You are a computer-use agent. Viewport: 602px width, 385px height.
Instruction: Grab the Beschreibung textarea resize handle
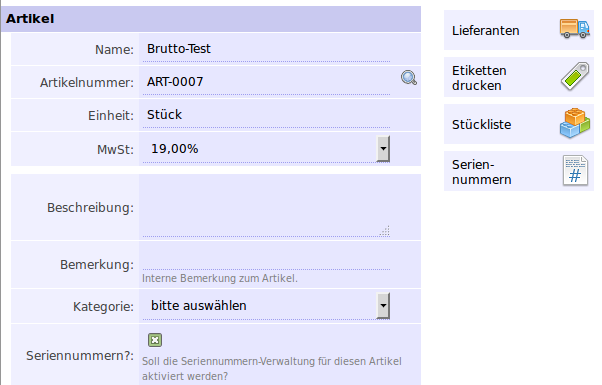tap(385, 231)
